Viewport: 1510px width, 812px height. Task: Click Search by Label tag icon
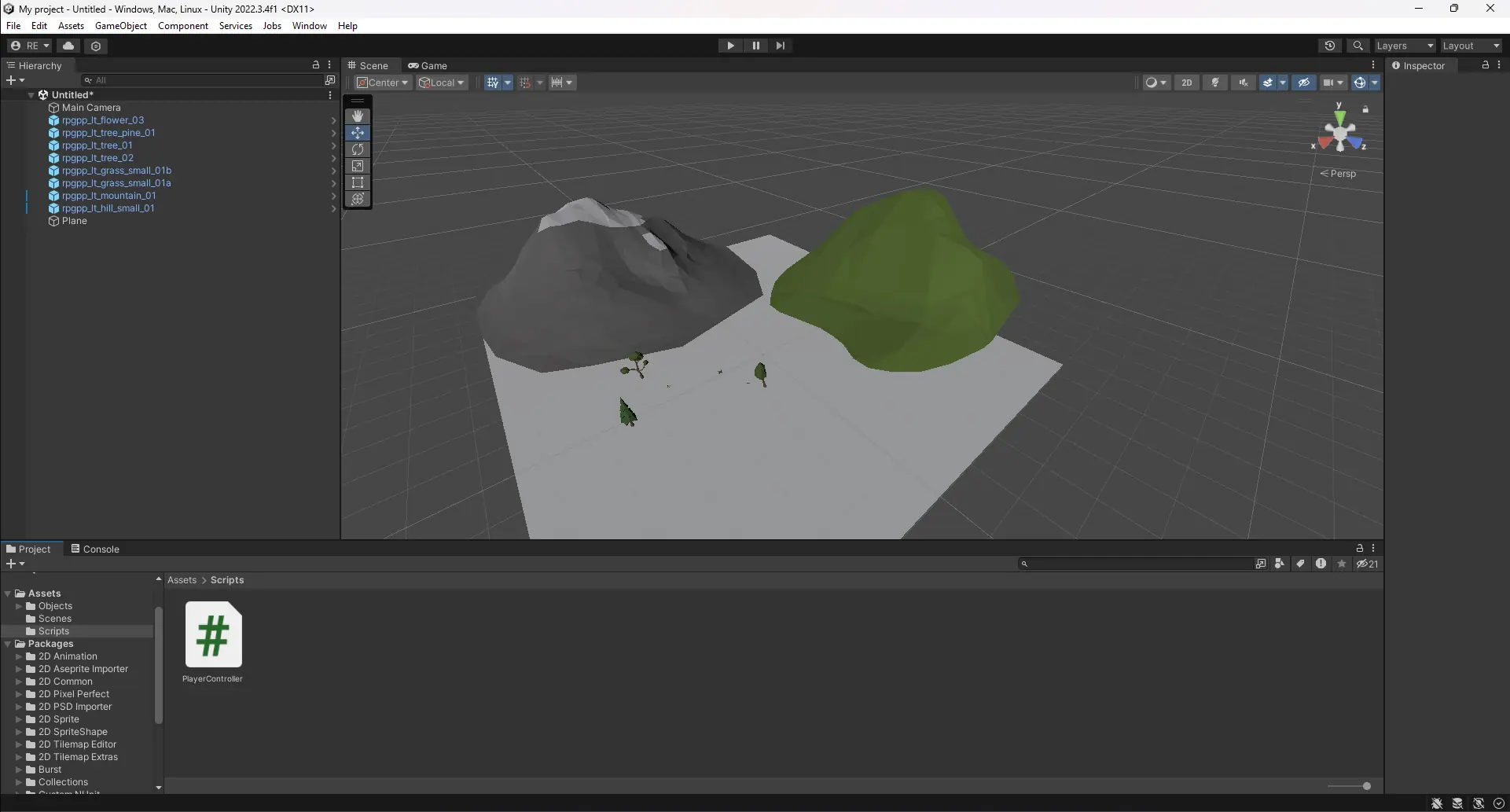[1300, 564]
